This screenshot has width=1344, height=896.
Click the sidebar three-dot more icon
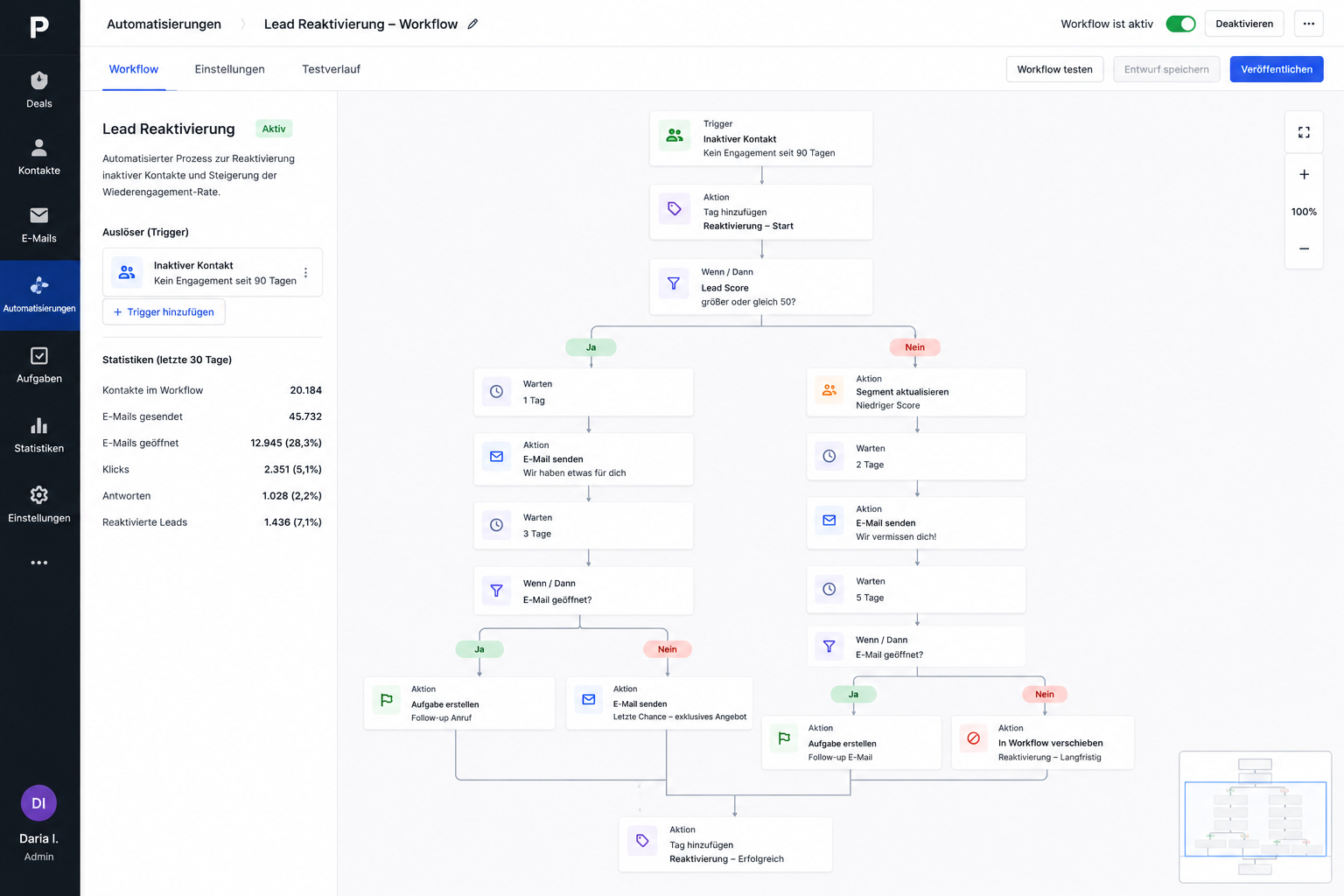pos(39,563)
